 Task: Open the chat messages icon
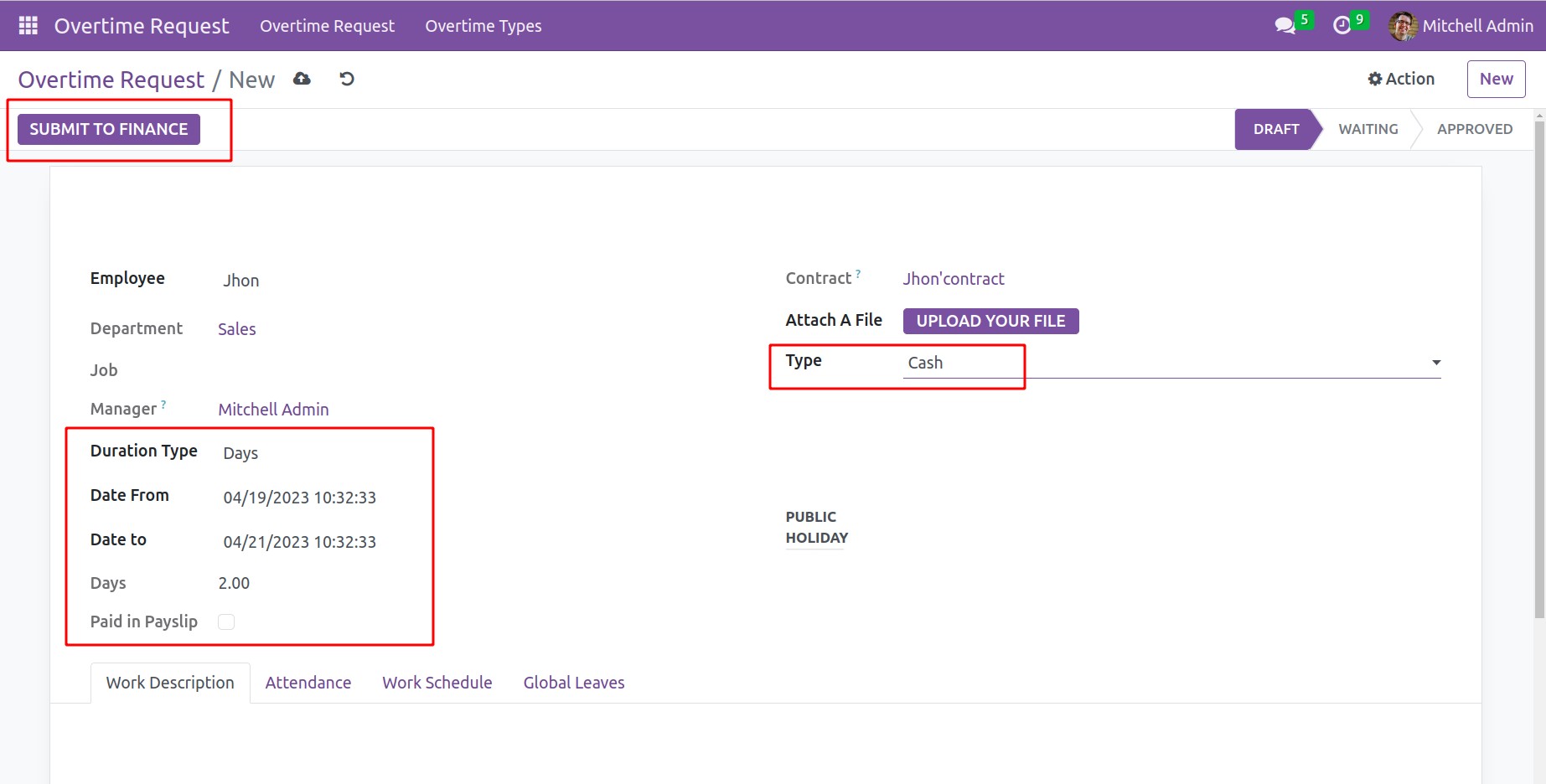coord(1285,26)
